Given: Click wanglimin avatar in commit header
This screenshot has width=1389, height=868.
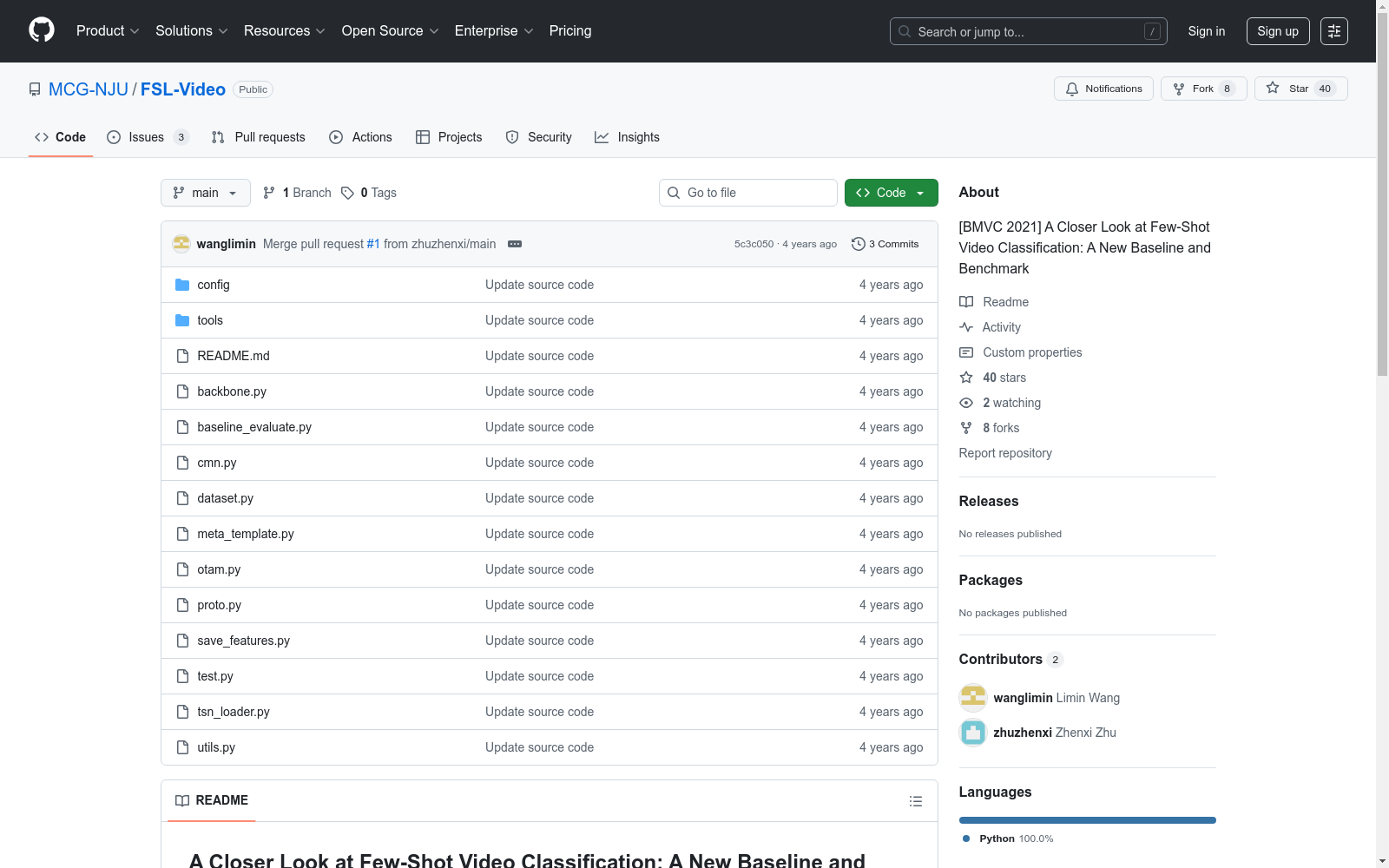Looking at the screenshot, I should (181, 244).
